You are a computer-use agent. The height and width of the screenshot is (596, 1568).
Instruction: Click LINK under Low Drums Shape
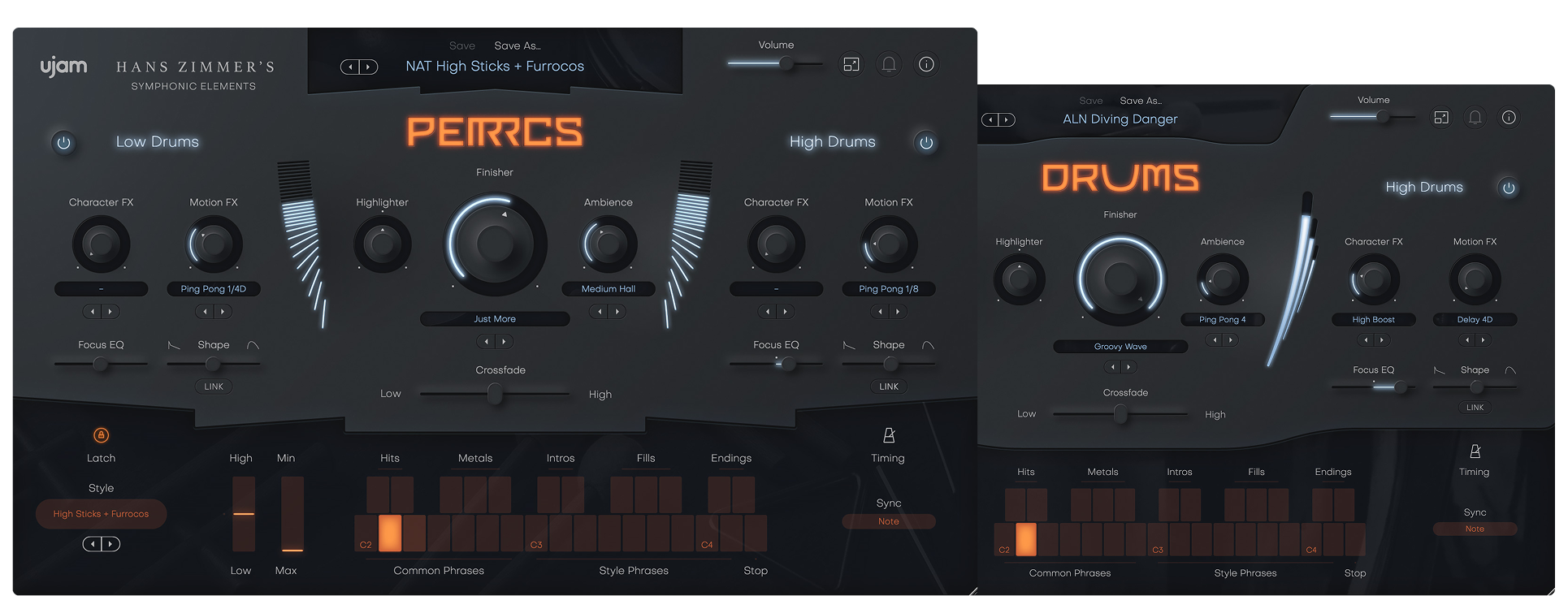click(x=214, y=387)
